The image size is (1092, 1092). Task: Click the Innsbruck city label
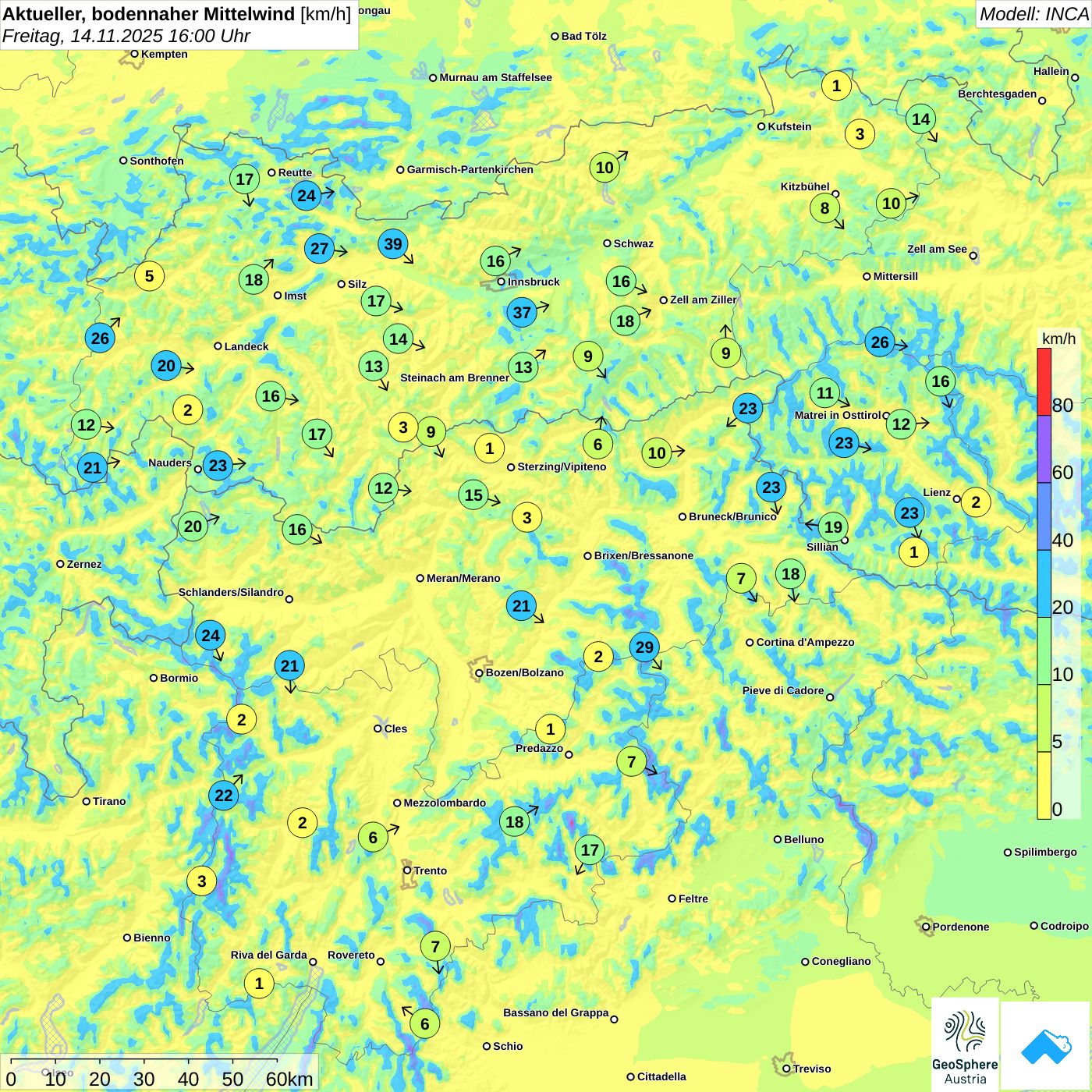pos(534,282)
